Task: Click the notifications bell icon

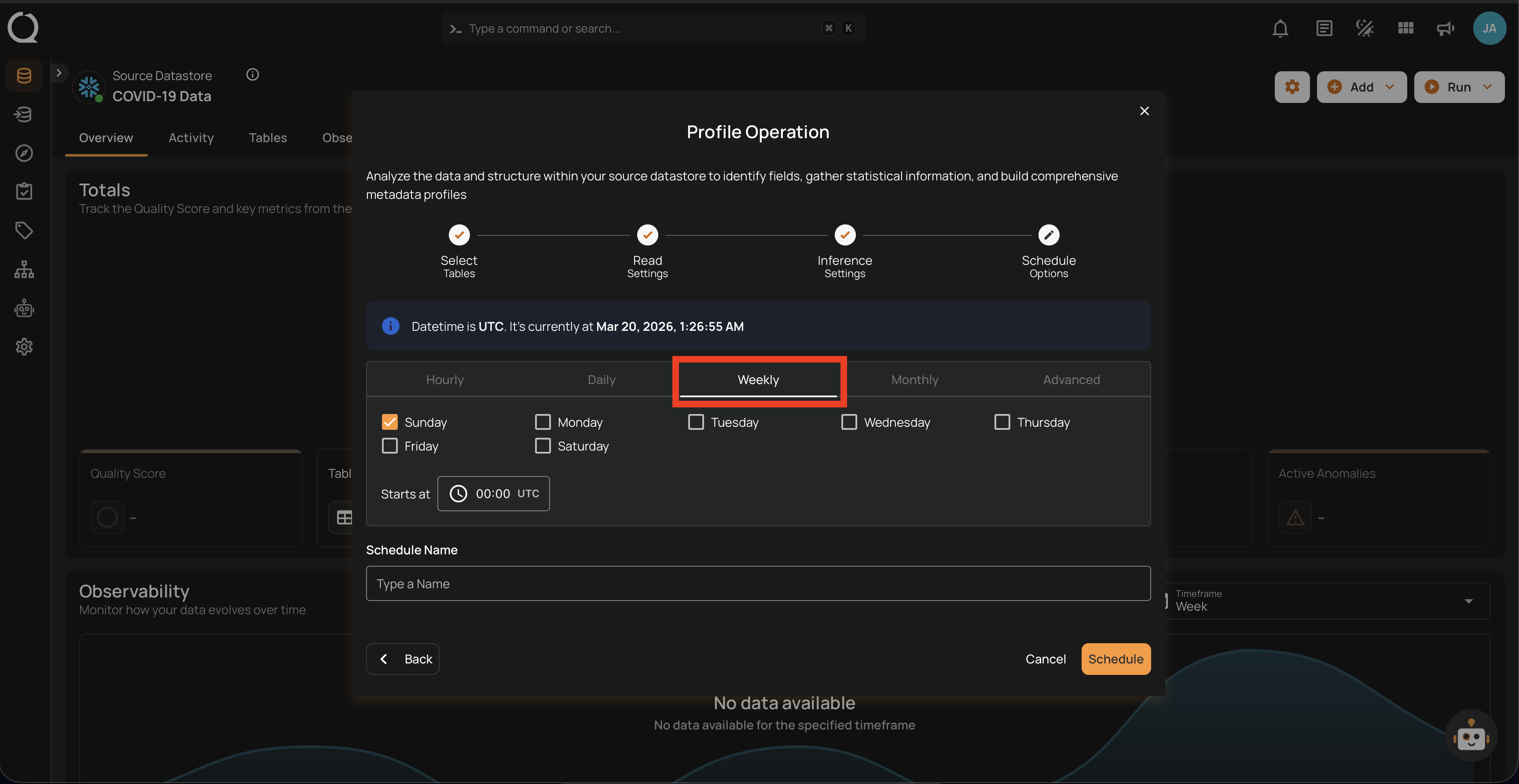Action: click(x=1280, y=28)
